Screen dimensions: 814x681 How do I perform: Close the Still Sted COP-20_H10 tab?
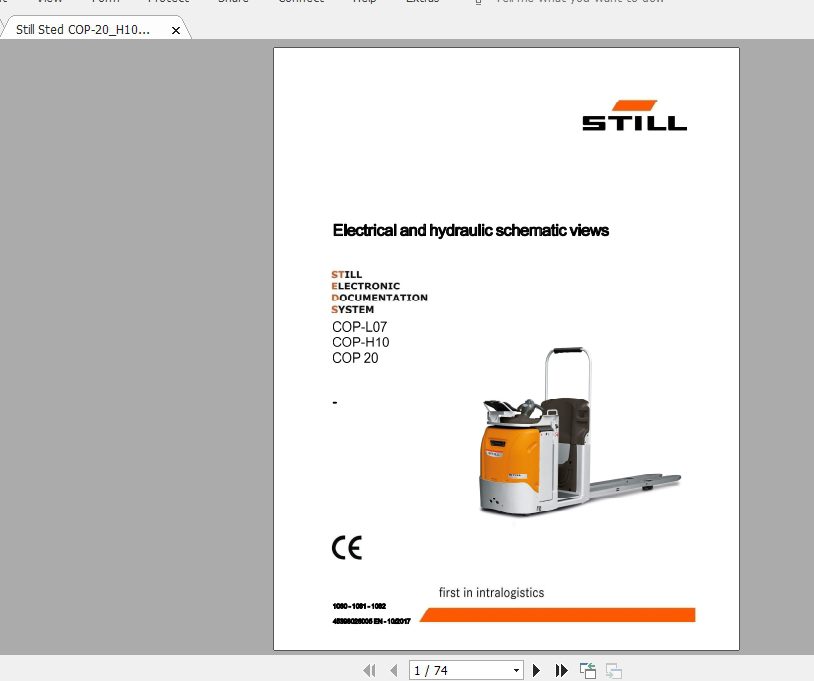[x=176, y=31]
